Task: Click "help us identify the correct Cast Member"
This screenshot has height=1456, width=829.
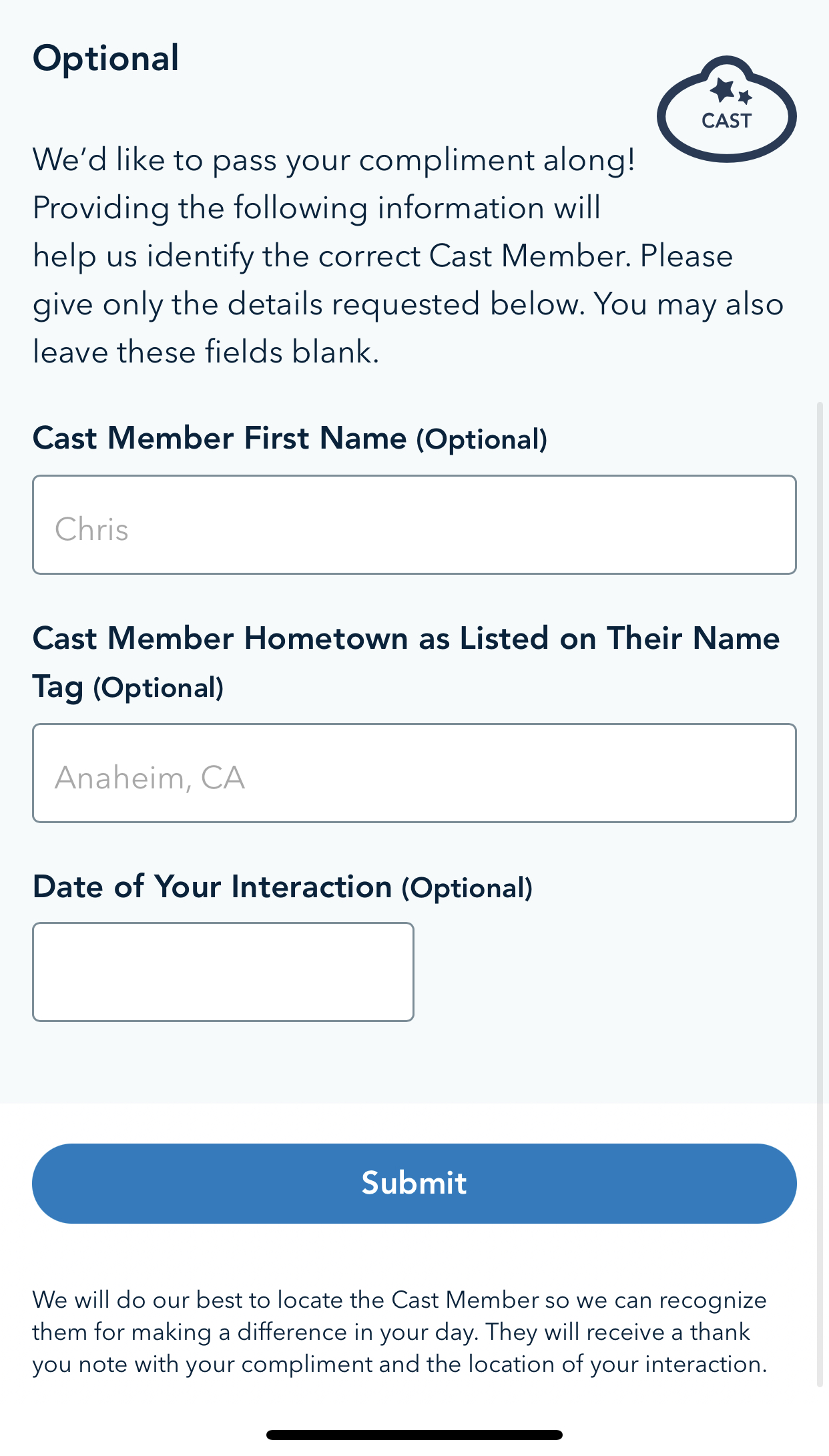Action: 331,256
